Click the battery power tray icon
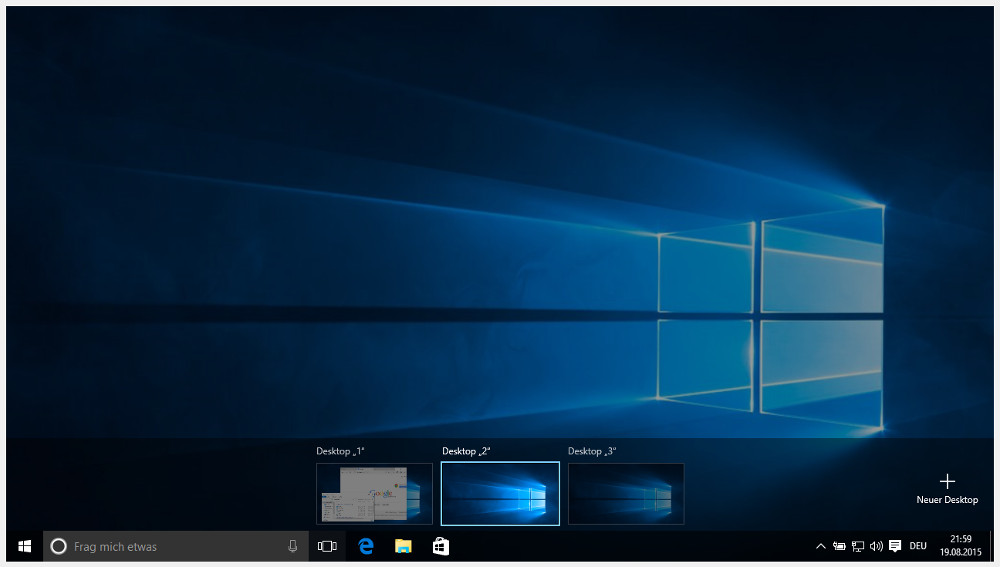Viewport: 1000px width, 567px height. [x=839, y=547]
